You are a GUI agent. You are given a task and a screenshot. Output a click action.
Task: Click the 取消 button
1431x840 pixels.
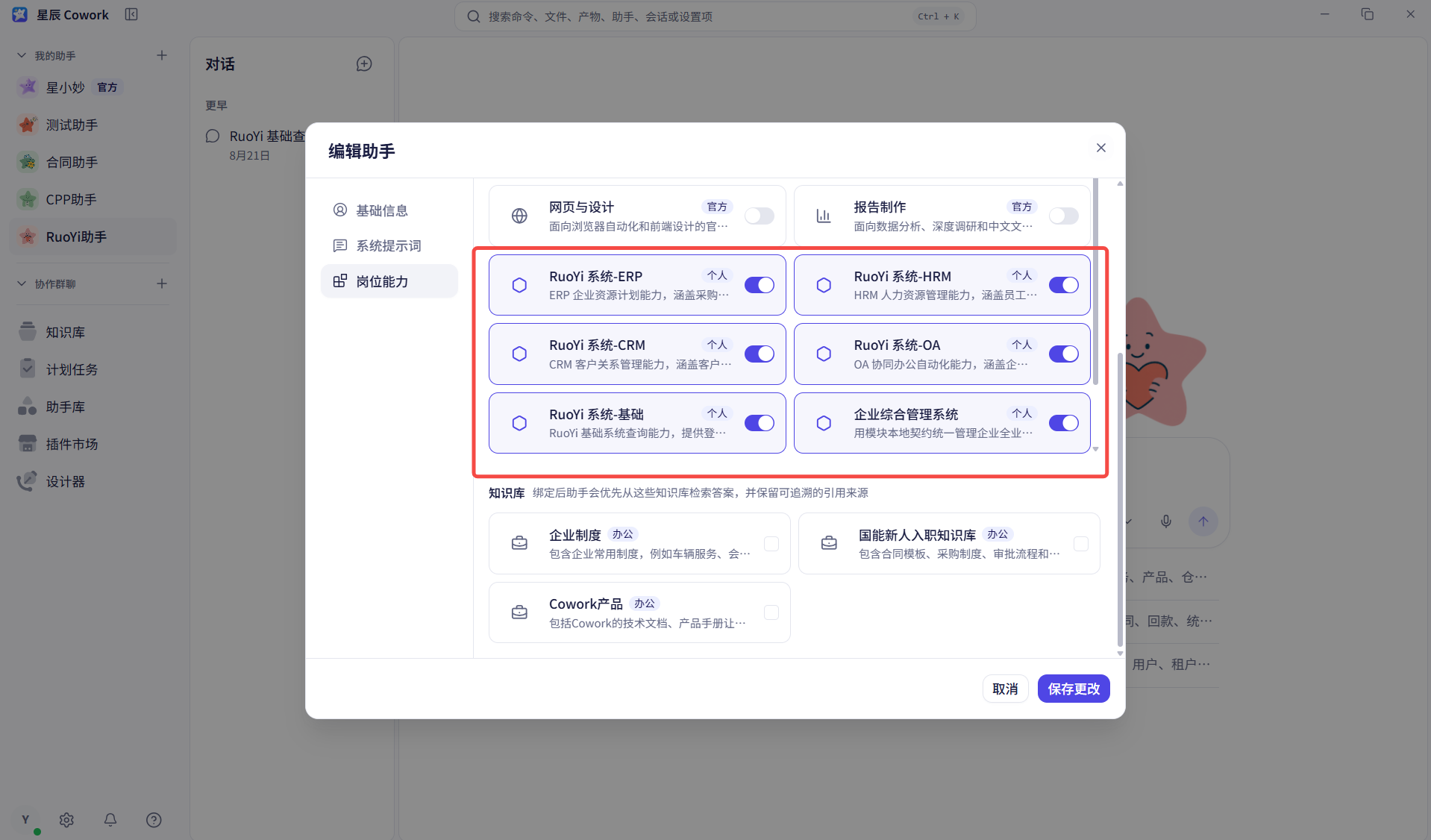pos(1005,689)
